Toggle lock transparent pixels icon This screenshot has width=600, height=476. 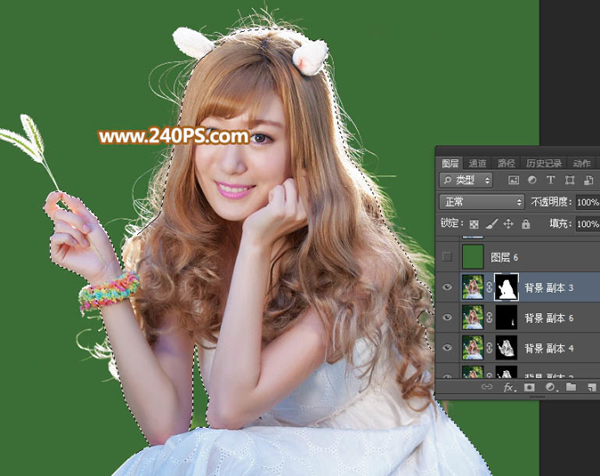click(474, 224)
